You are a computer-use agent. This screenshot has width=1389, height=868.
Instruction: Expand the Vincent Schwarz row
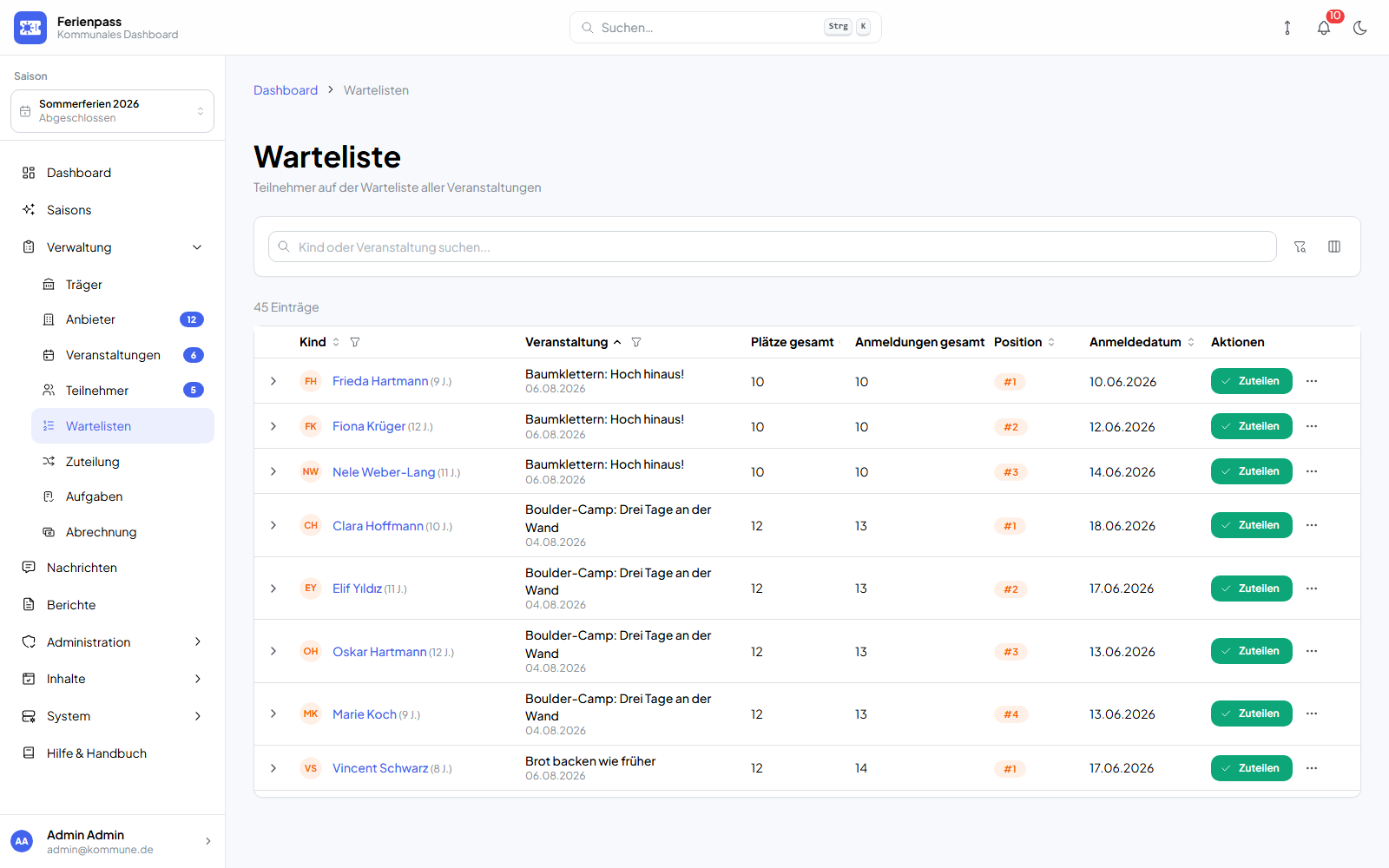coord(273,768)
